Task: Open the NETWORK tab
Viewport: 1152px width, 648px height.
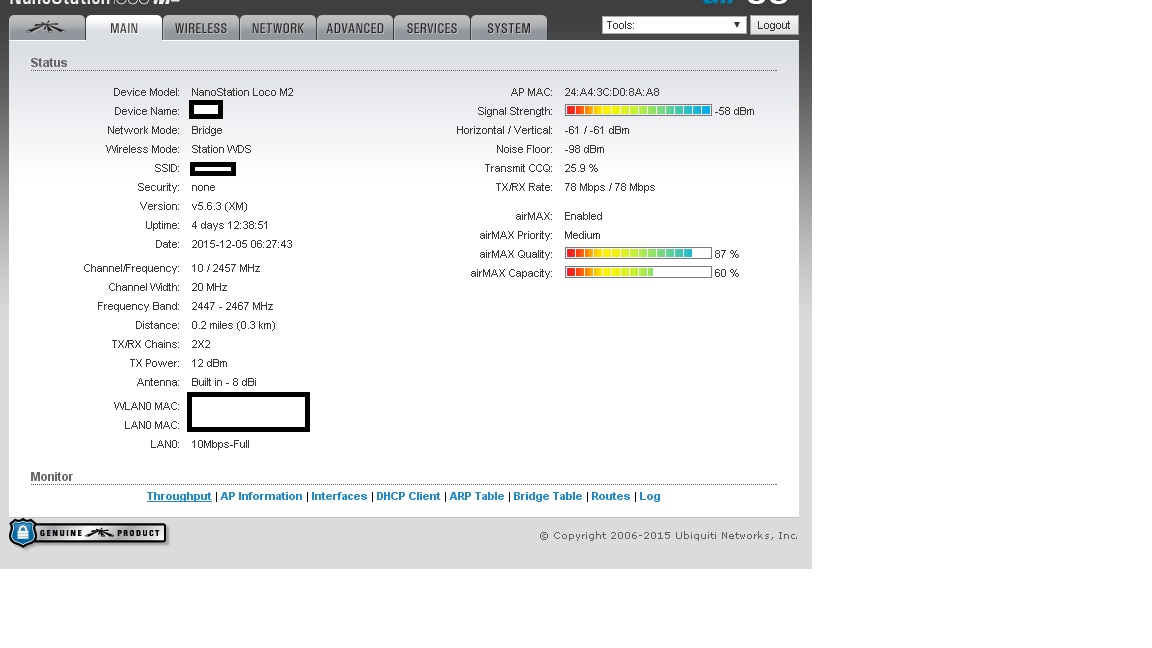Action: 278,28
